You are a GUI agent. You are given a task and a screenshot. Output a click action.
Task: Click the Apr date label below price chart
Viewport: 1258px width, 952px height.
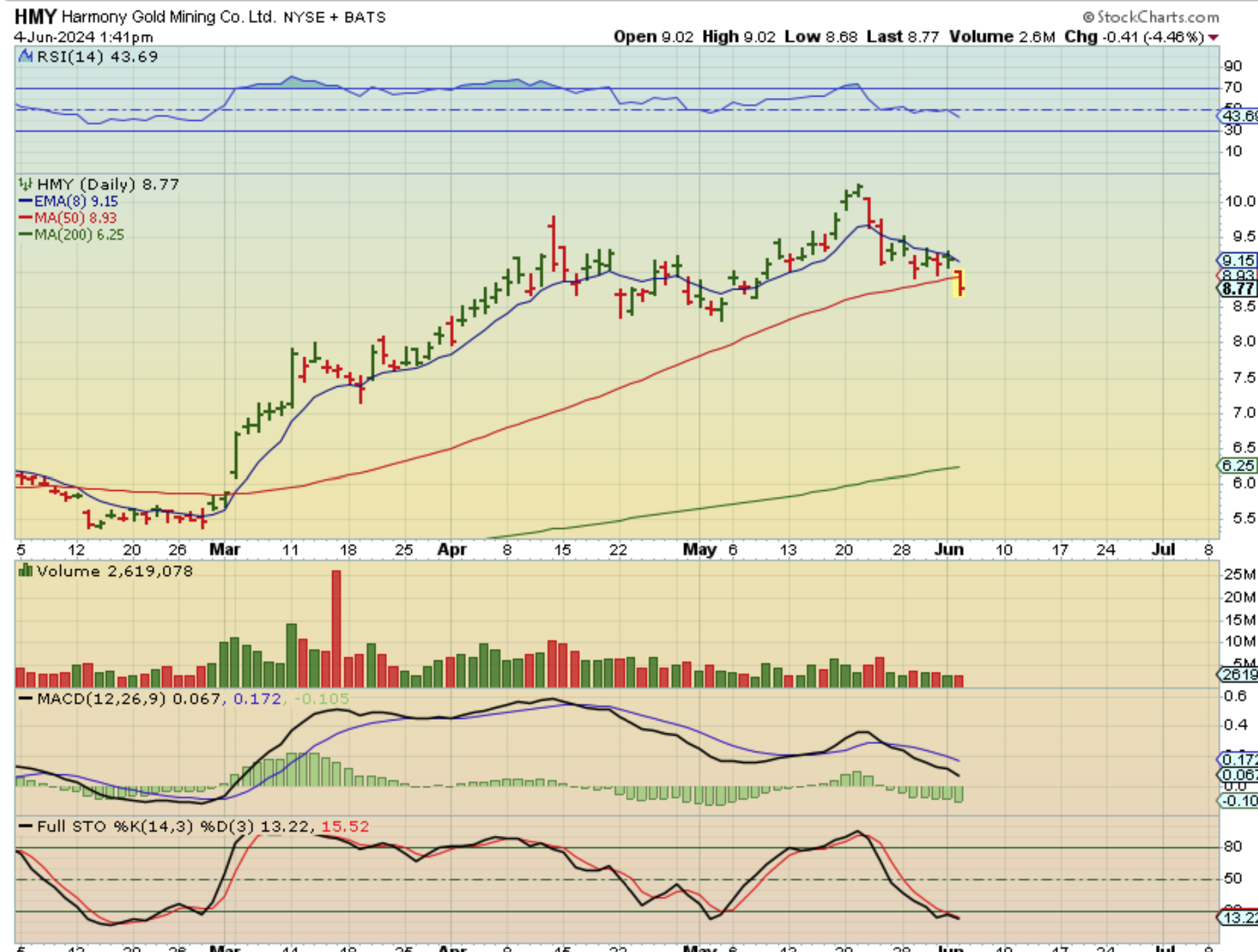(x=452, y=550)
